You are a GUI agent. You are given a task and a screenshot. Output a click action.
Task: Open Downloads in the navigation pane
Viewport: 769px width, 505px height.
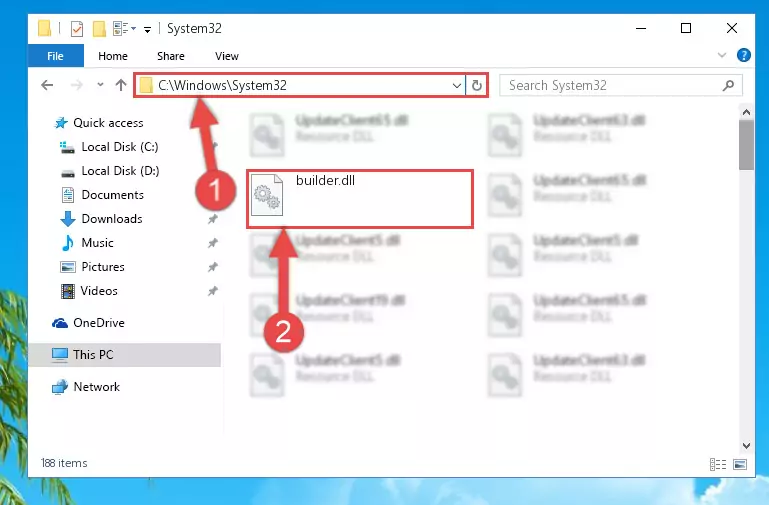[x=112, y=219]
